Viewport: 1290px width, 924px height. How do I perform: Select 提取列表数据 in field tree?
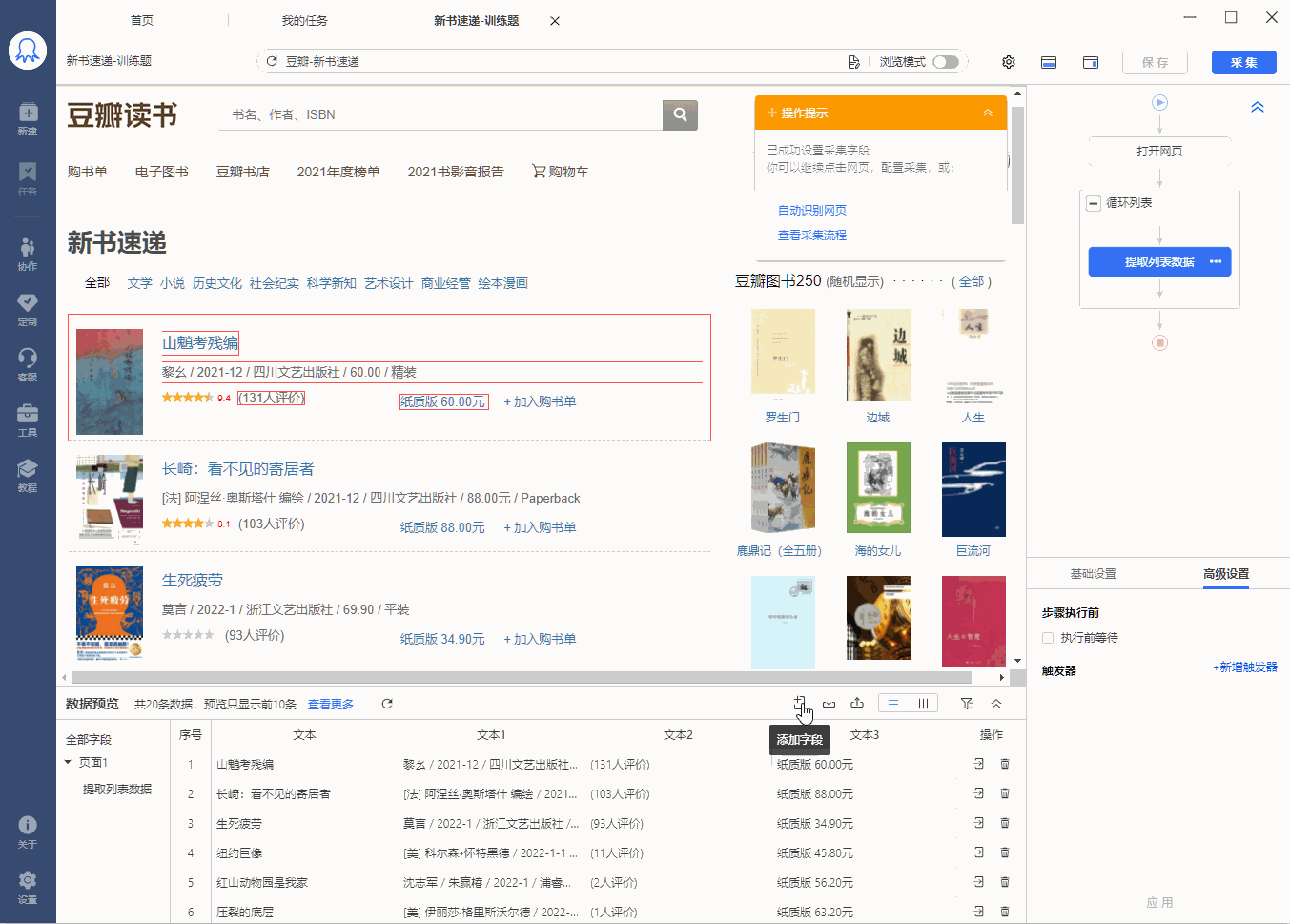point(117,789)
